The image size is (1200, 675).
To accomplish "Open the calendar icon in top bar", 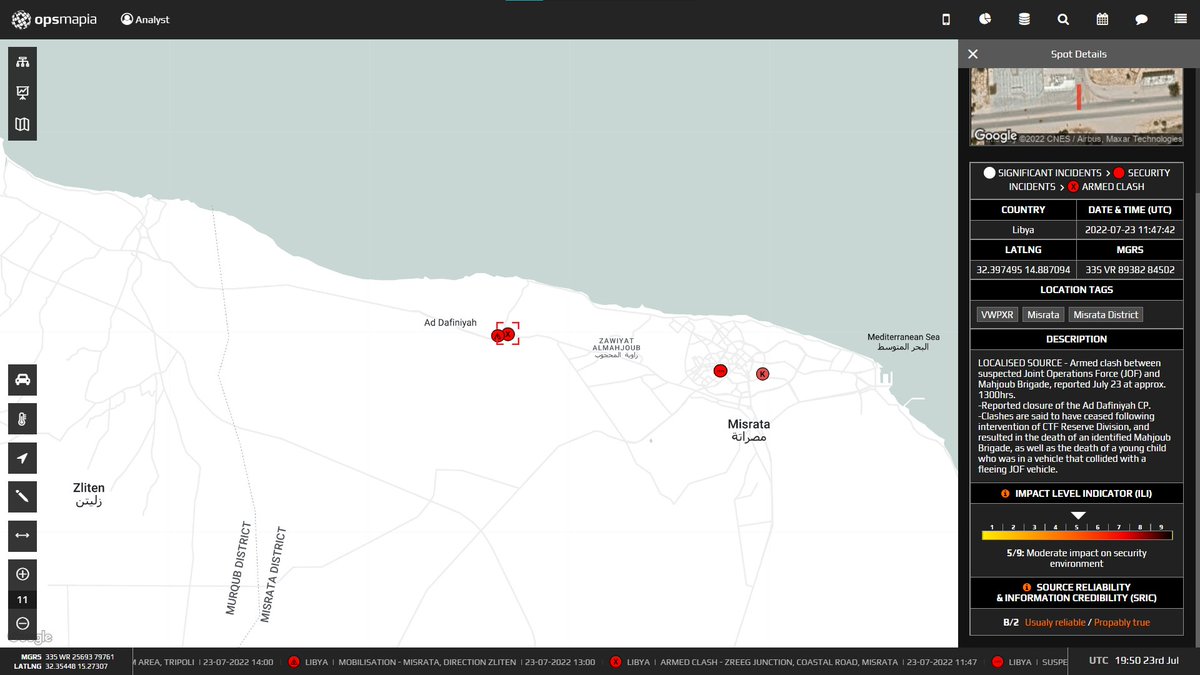I will click(1102, 19).
